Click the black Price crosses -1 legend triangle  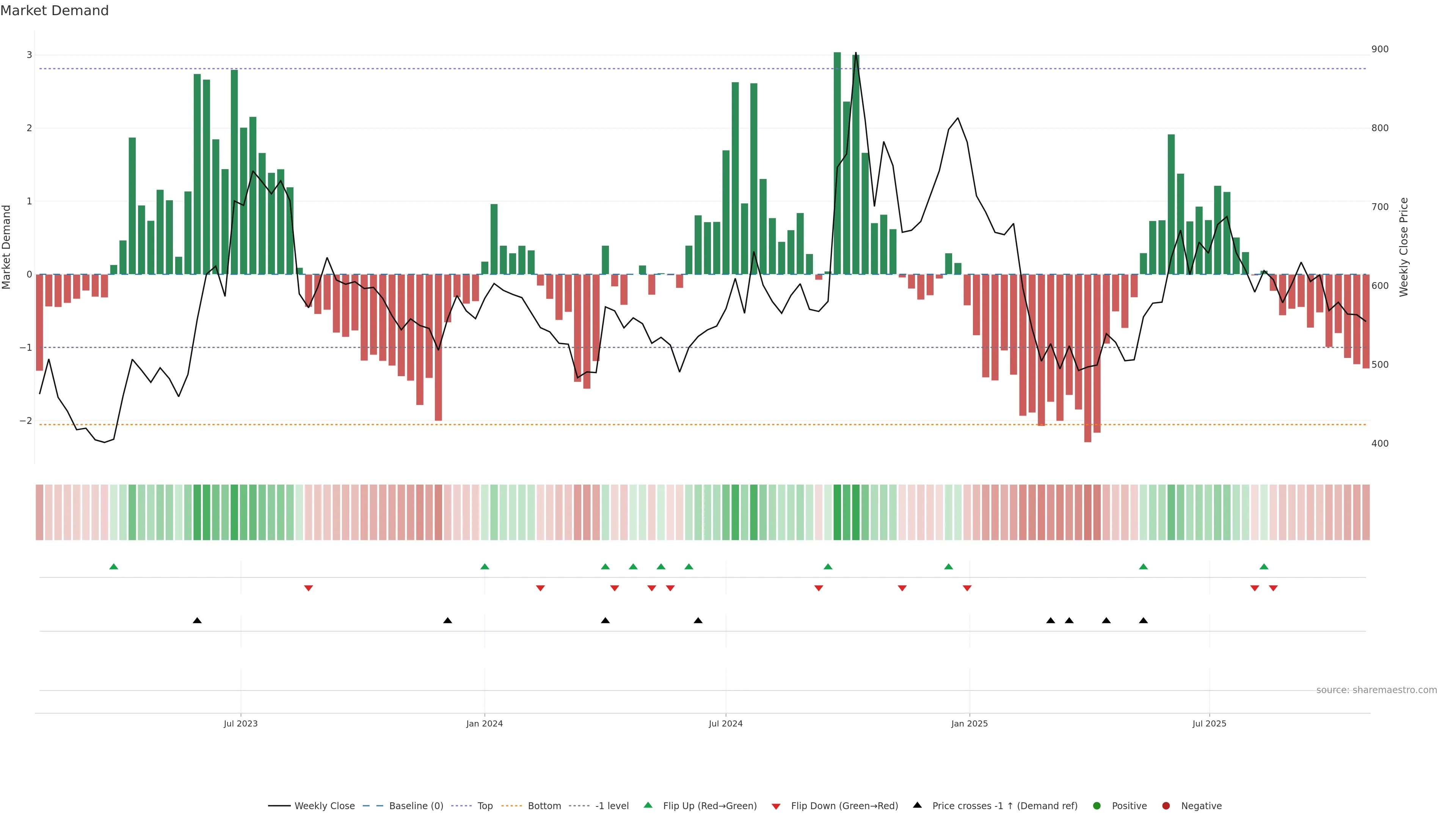tap(917, 805)
